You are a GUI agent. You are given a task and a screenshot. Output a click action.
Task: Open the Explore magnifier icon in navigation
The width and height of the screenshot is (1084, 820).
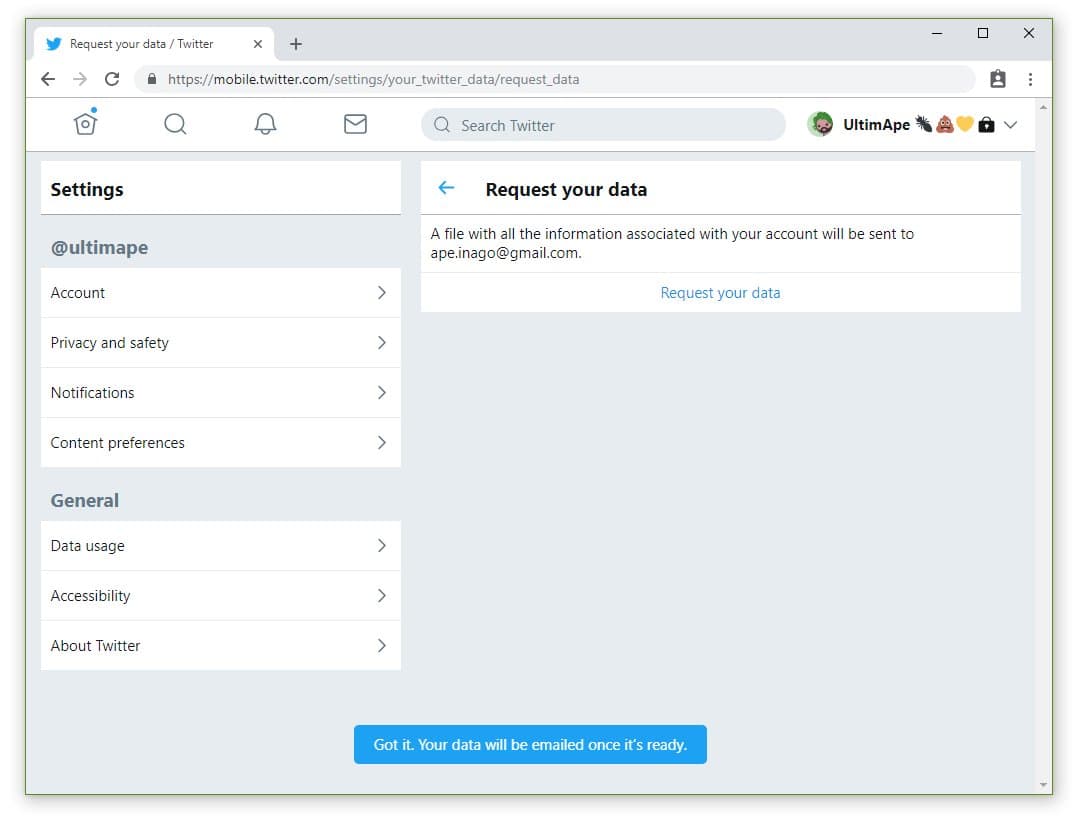point(175,124)
